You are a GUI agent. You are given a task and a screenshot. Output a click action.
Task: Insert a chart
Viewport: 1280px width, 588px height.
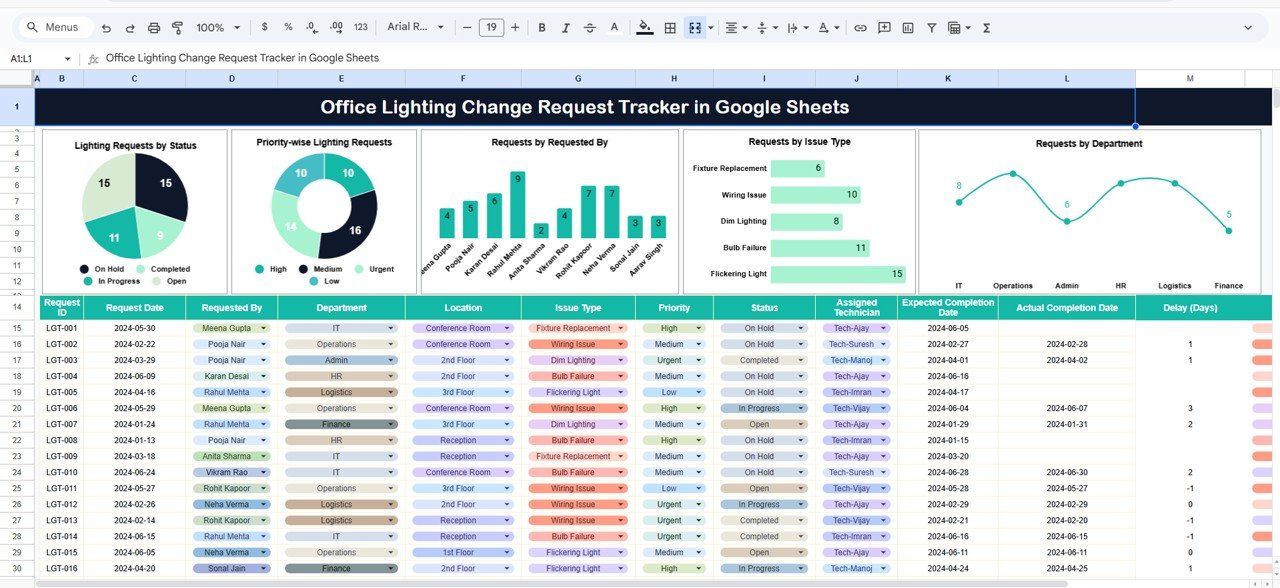[x=910, y=27]
